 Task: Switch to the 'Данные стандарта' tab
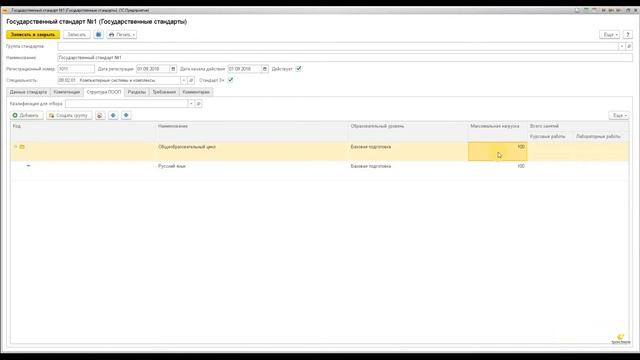pyautogui.click(x=29, y=92)
